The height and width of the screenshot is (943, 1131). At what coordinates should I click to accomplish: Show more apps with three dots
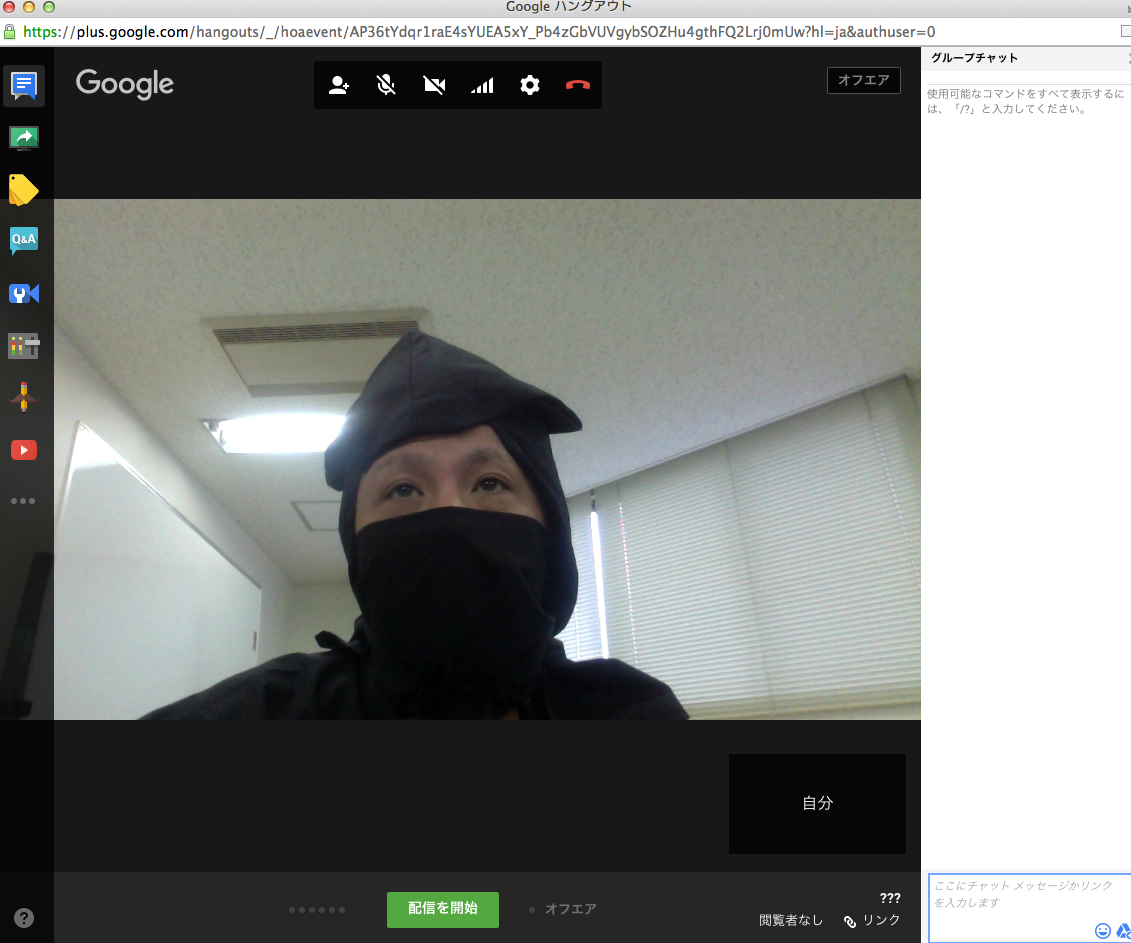point(23,501)
